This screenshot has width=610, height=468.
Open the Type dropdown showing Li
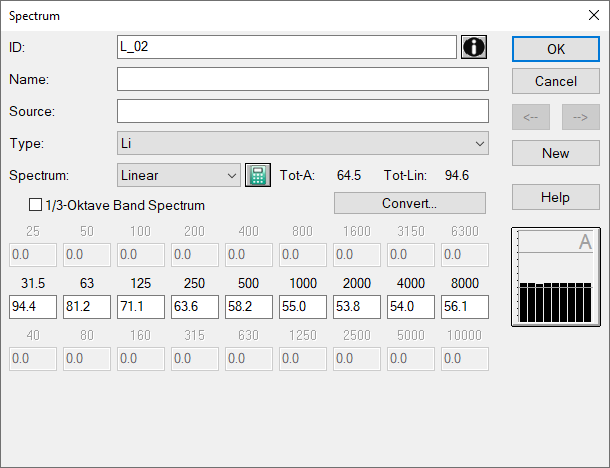pos(303,144)
